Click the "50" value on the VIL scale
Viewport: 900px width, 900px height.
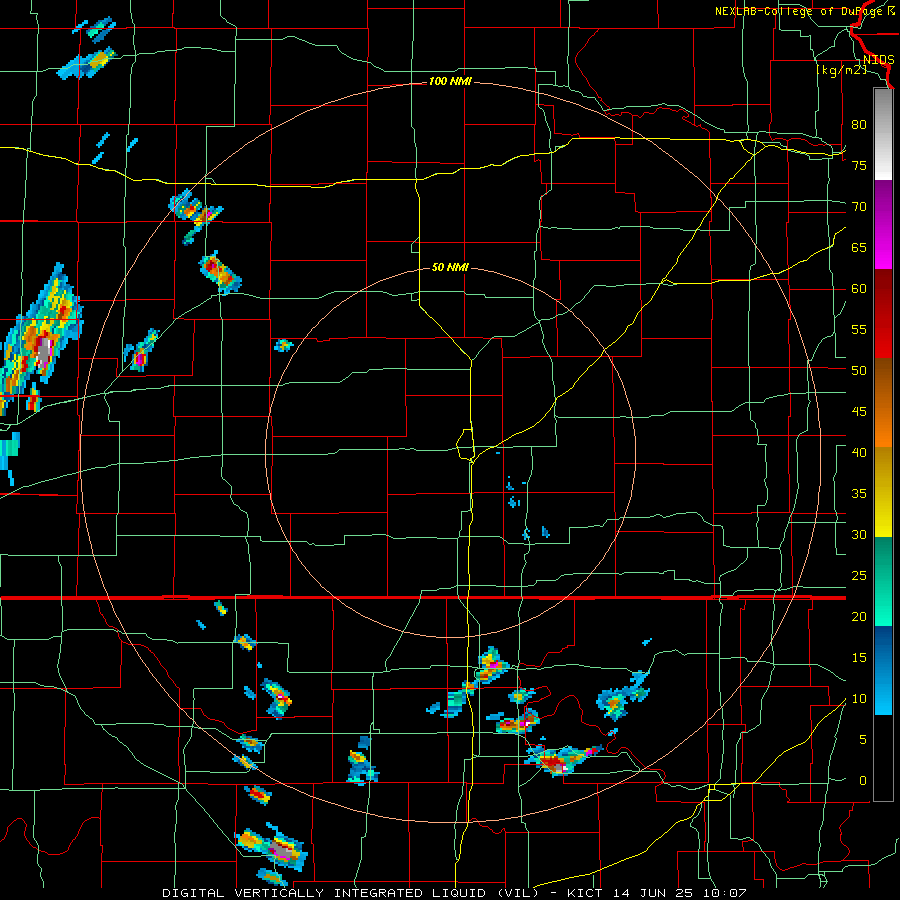pyautogui.click(x=859, y=371)
